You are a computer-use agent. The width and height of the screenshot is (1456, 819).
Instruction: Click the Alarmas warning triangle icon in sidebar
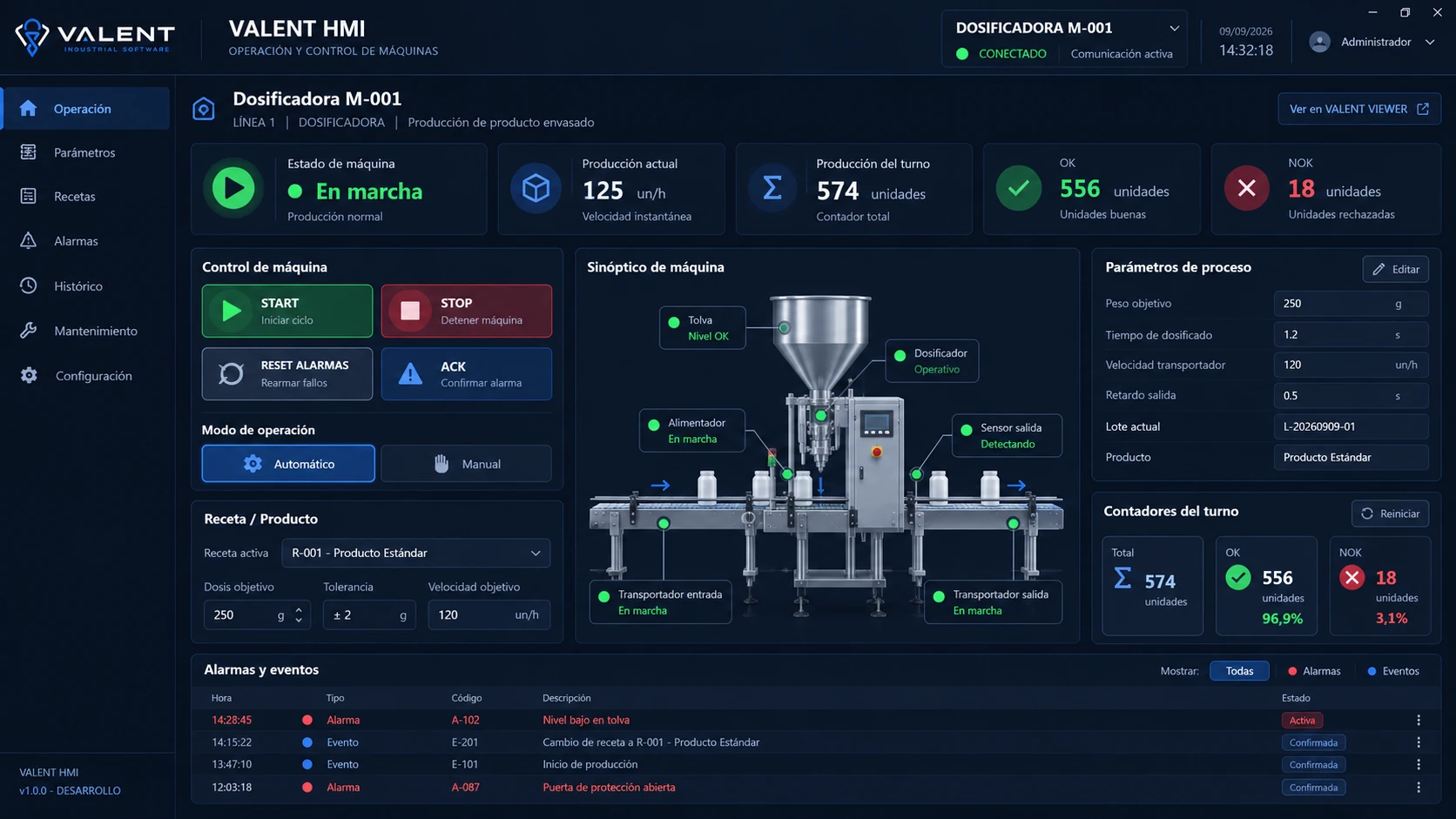pos(28,240)
